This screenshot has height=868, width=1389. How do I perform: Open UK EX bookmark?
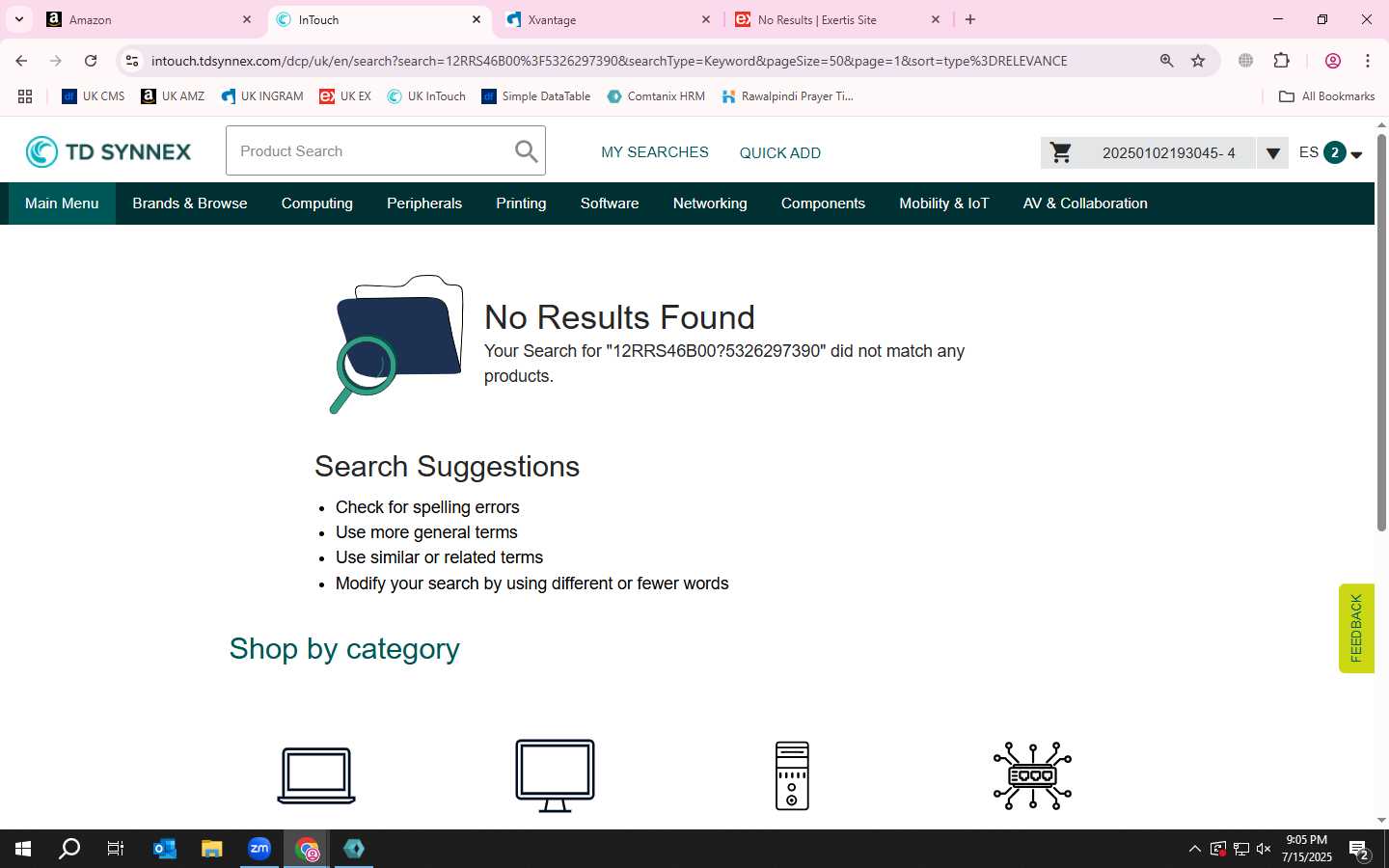[x=345, y=96]
